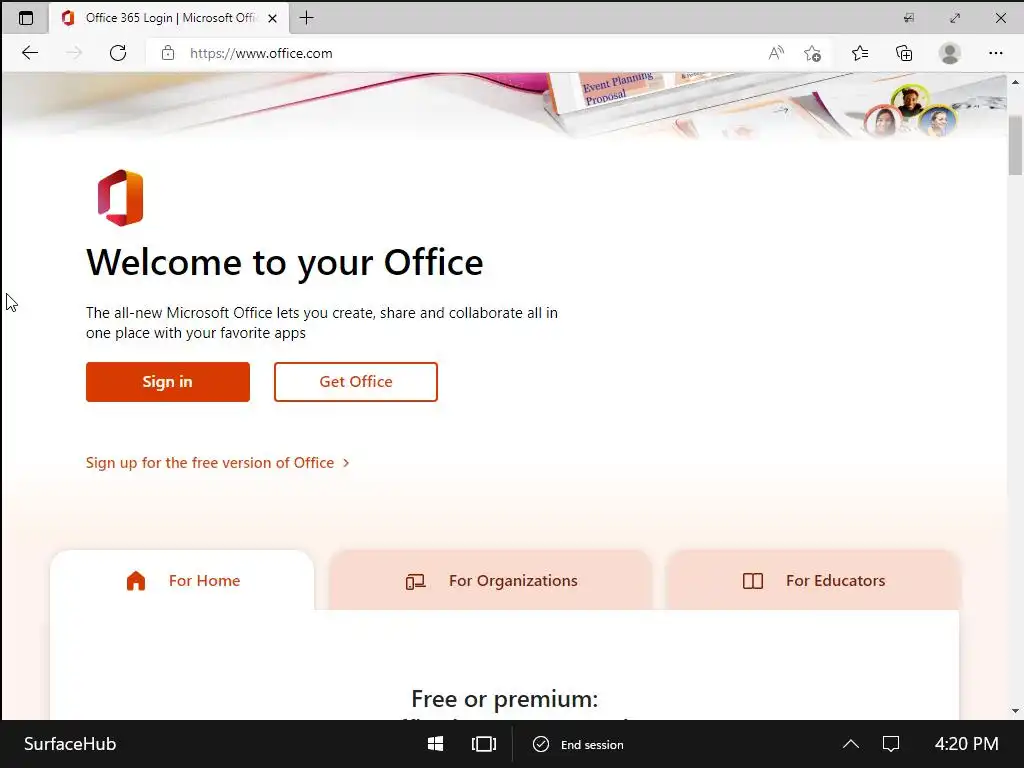Close the Office 365 Login tab
Viewport: 1024px width, 768px height.
click(273, 18)
